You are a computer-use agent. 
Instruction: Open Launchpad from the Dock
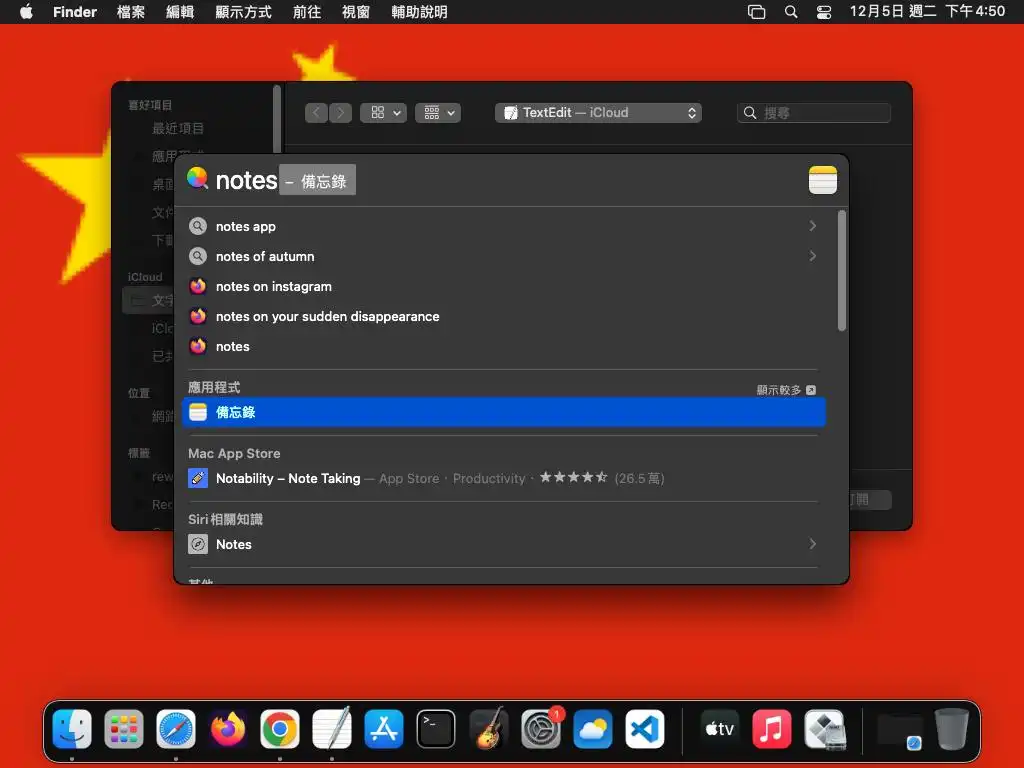click(x=123, y=729)
